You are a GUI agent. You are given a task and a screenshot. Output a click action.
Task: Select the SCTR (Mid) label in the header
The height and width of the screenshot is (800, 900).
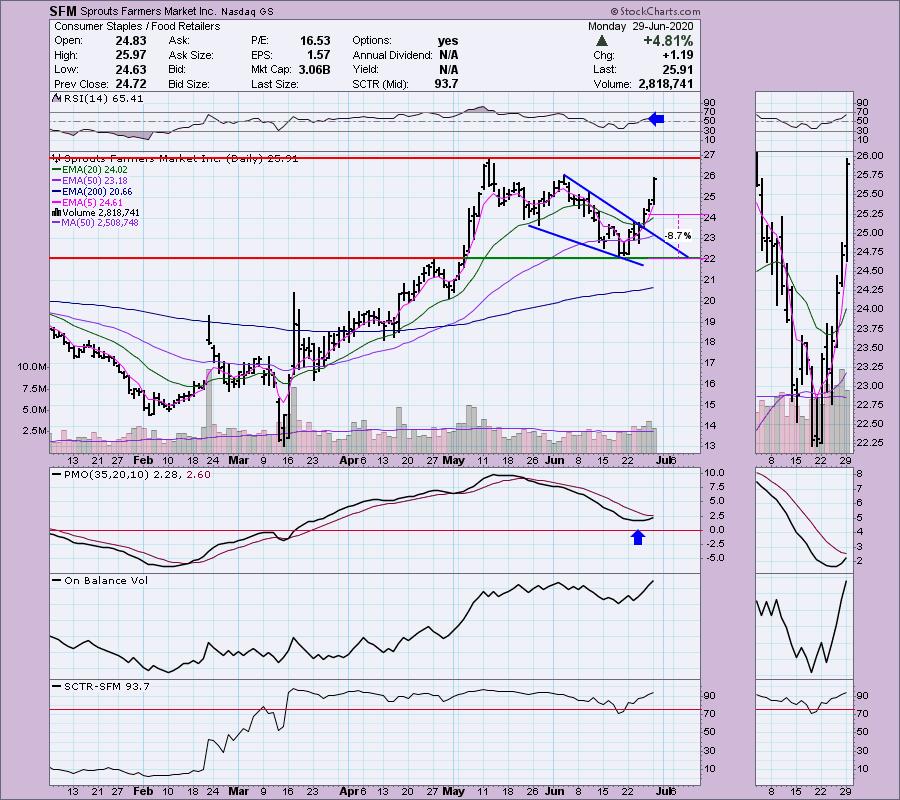[381, 84]
